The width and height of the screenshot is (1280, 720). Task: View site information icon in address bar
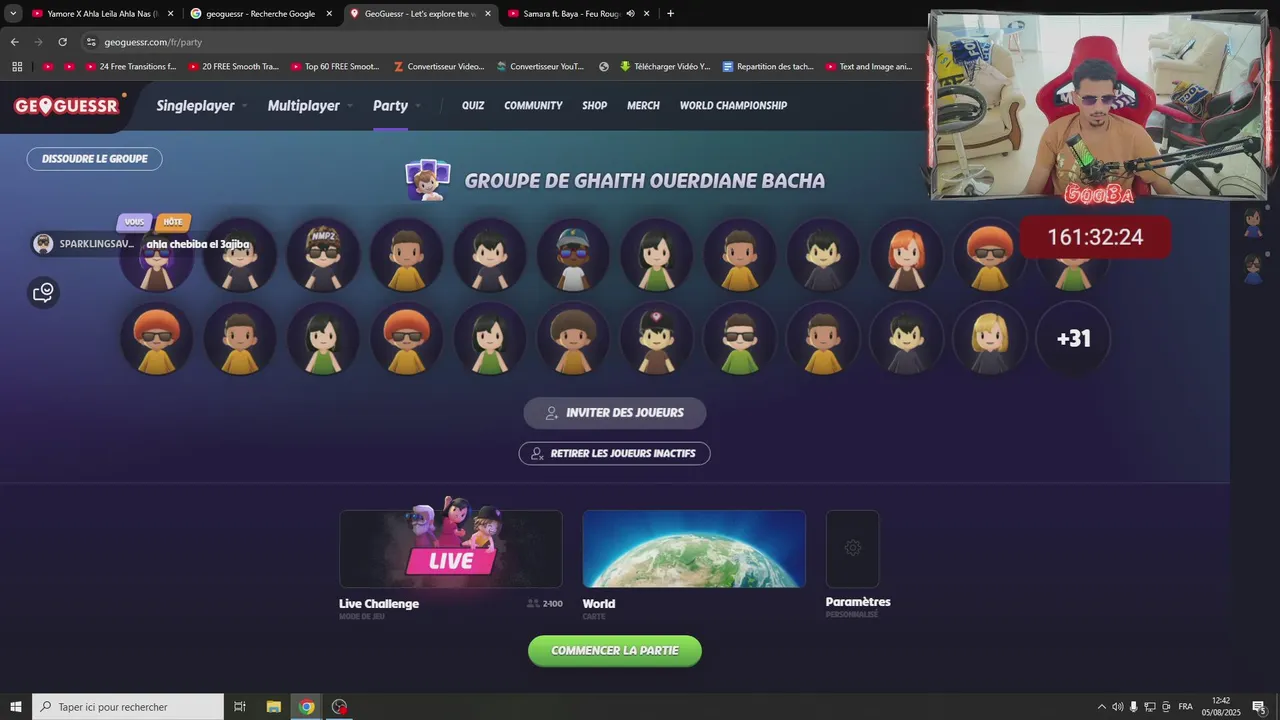point(91,42)
